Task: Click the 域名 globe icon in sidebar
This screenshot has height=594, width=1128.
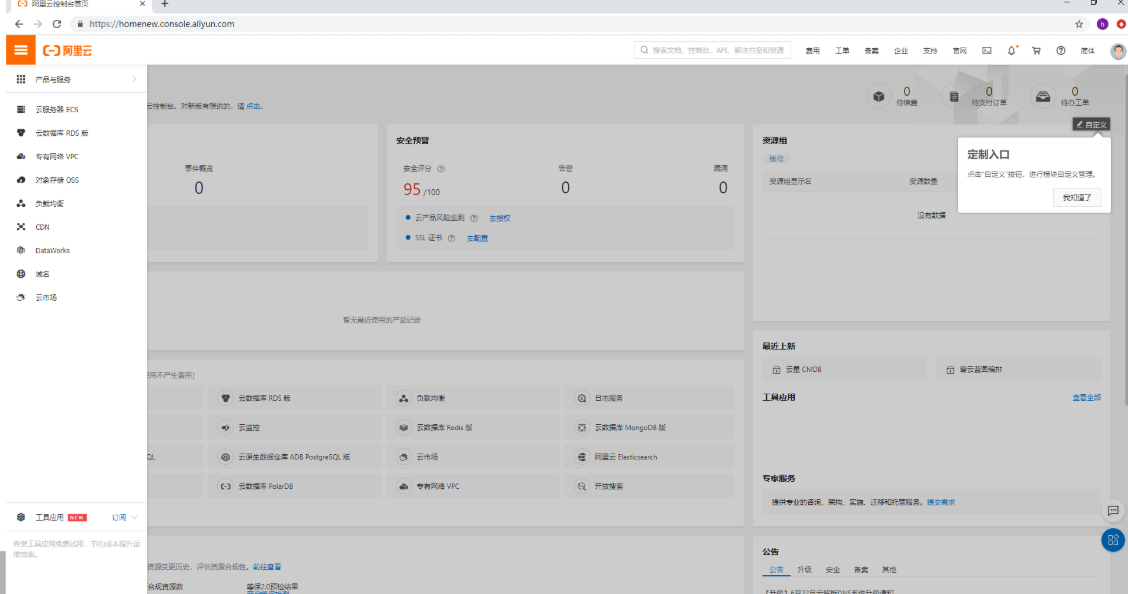Action: click(x=21, y=274)
